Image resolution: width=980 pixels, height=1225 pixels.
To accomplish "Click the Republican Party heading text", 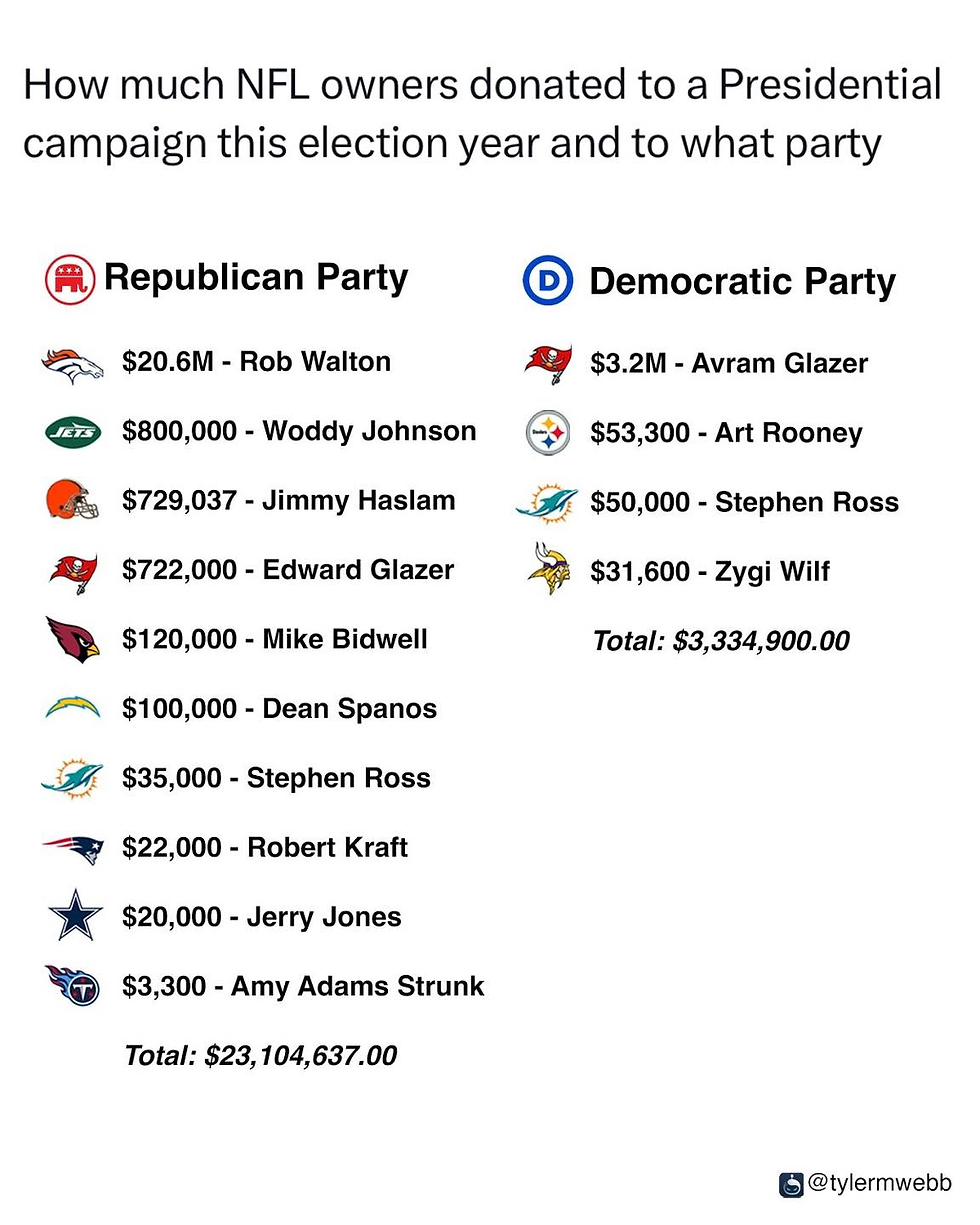I will pos(256,277).
